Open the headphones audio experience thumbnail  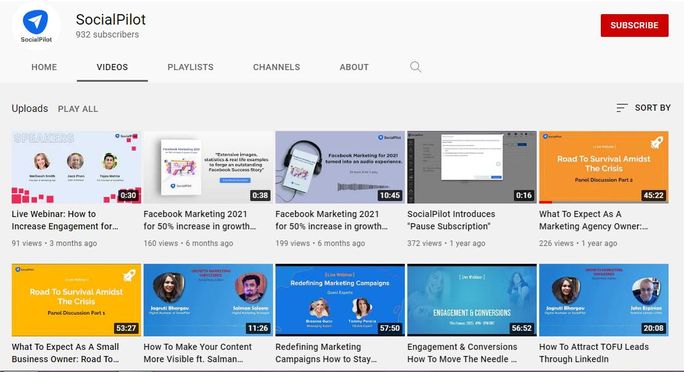point(340,167)
